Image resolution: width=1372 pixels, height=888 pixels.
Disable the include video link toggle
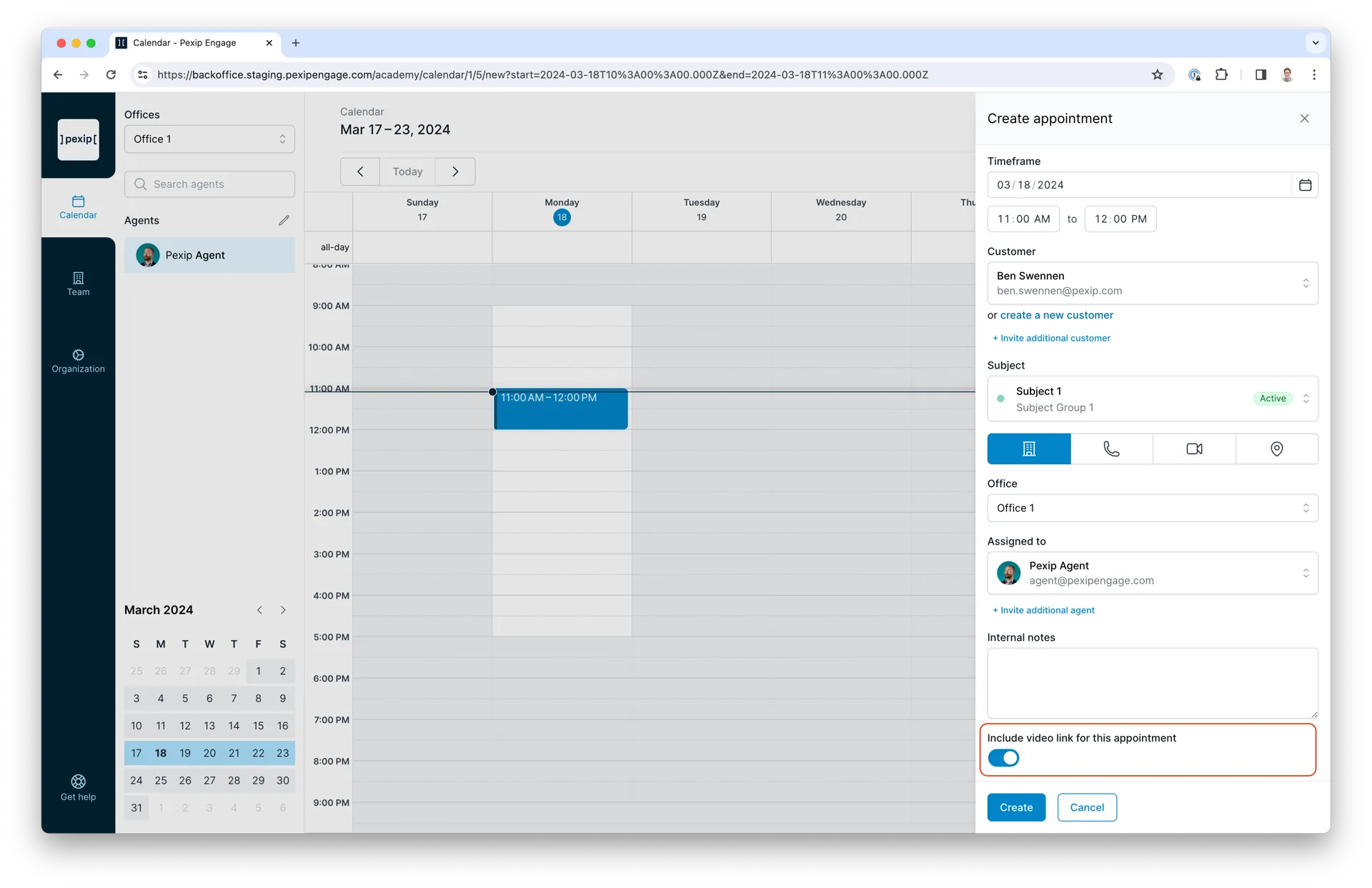1003,758
